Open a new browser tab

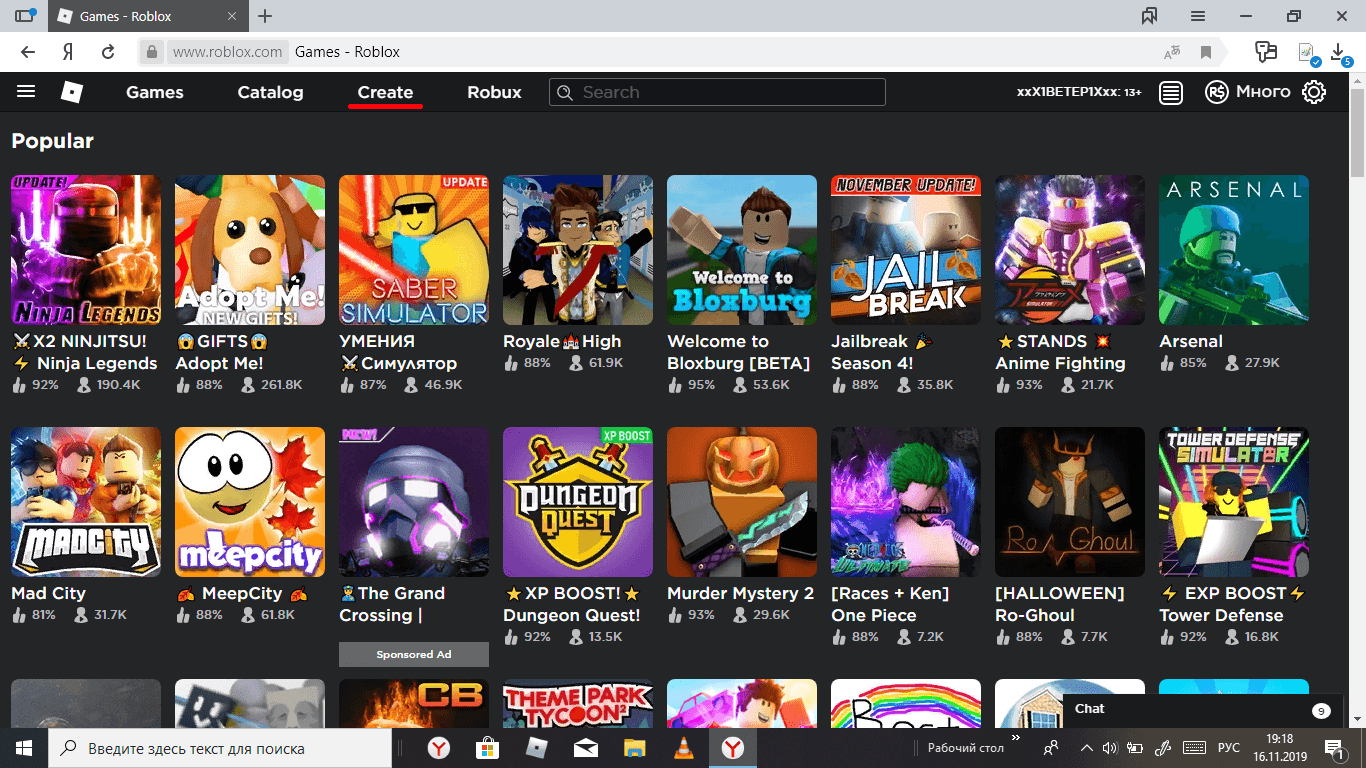tap(265, 16)
